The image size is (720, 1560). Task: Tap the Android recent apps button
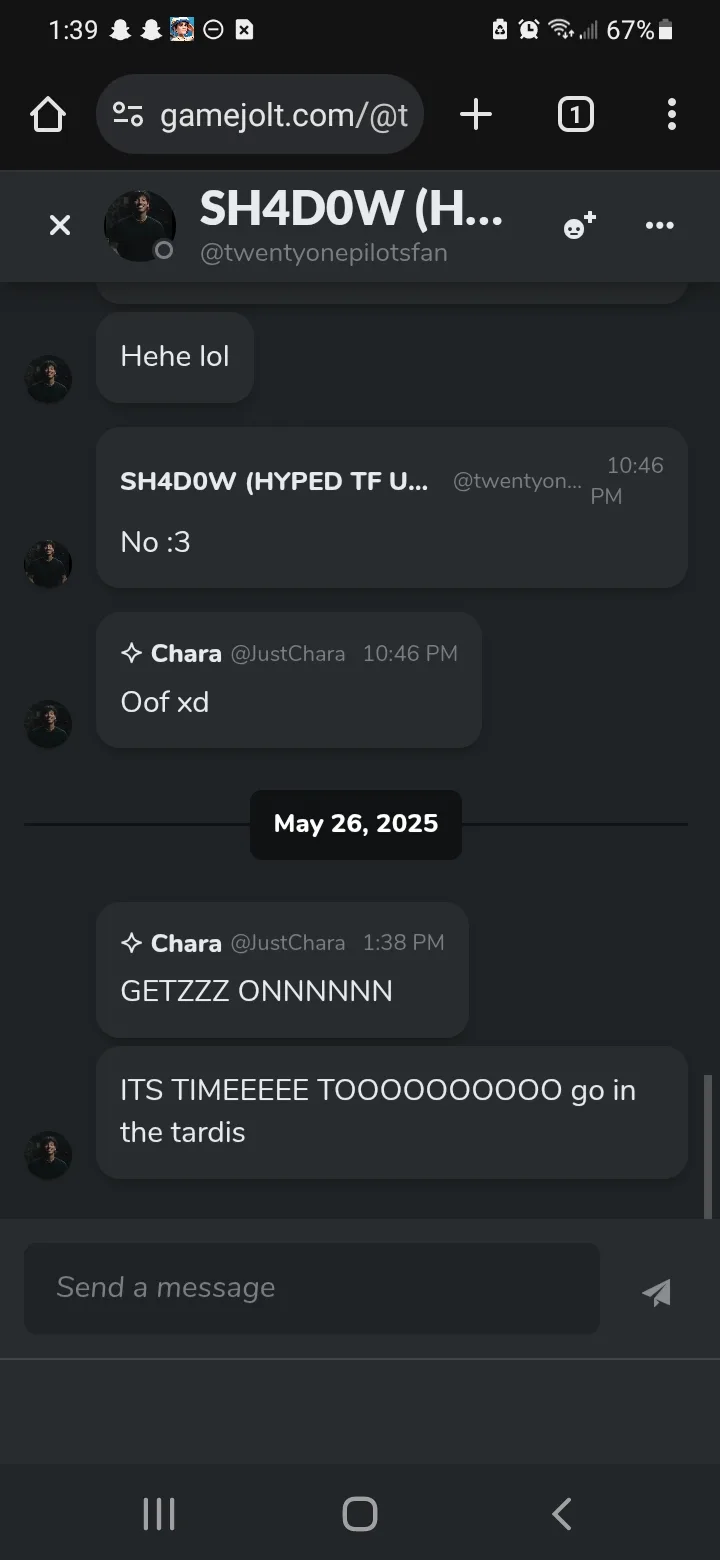tap(159, 1513)
